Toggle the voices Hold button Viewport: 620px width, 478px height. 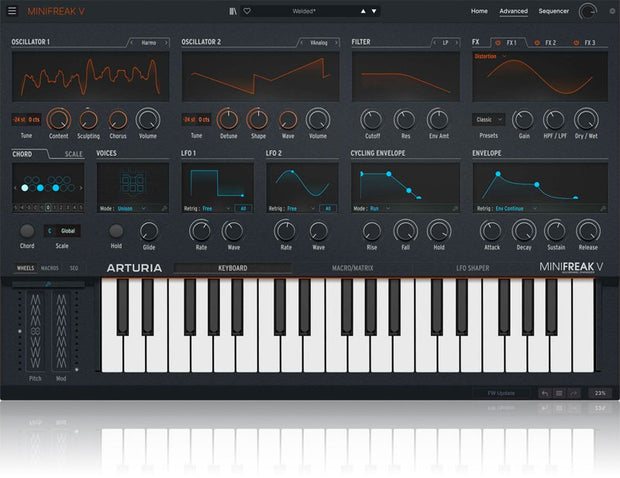[x=116, y=231]
